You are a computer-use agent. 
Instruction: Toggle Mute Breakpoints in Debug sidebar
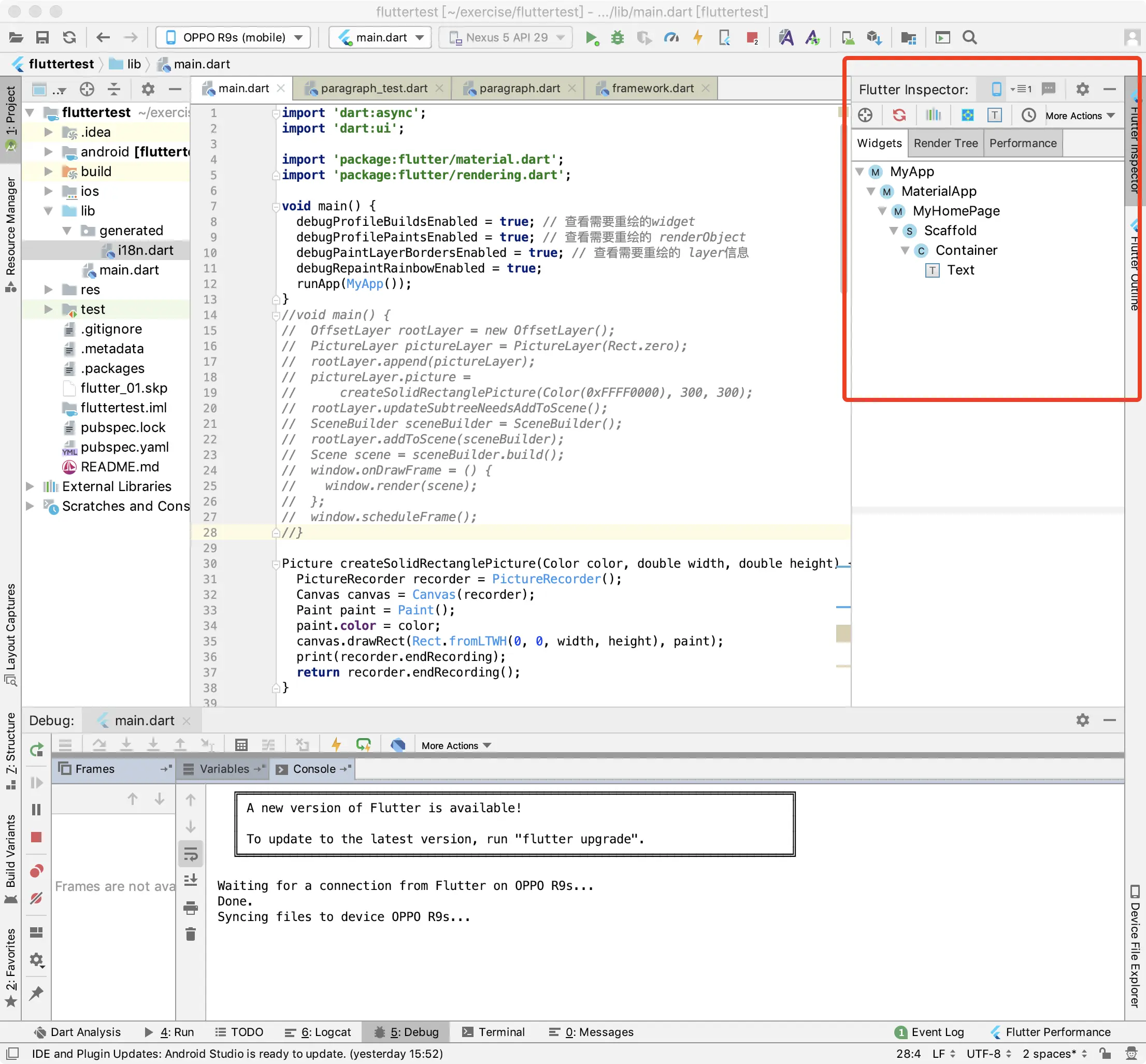pyautogui.click(x=36, y=898)
